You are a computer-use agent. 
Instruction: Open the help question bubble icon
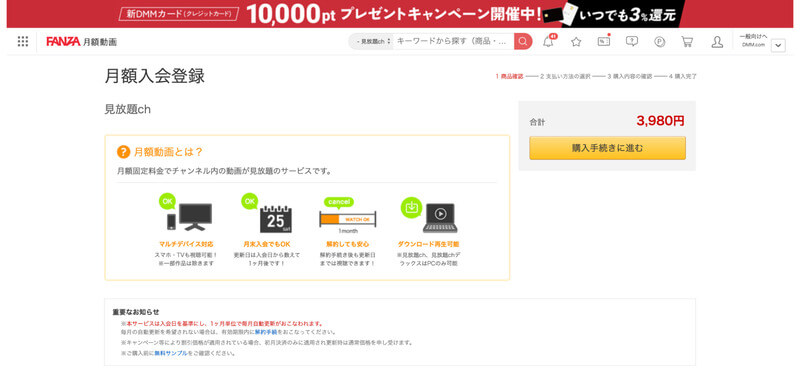(632, 42)
